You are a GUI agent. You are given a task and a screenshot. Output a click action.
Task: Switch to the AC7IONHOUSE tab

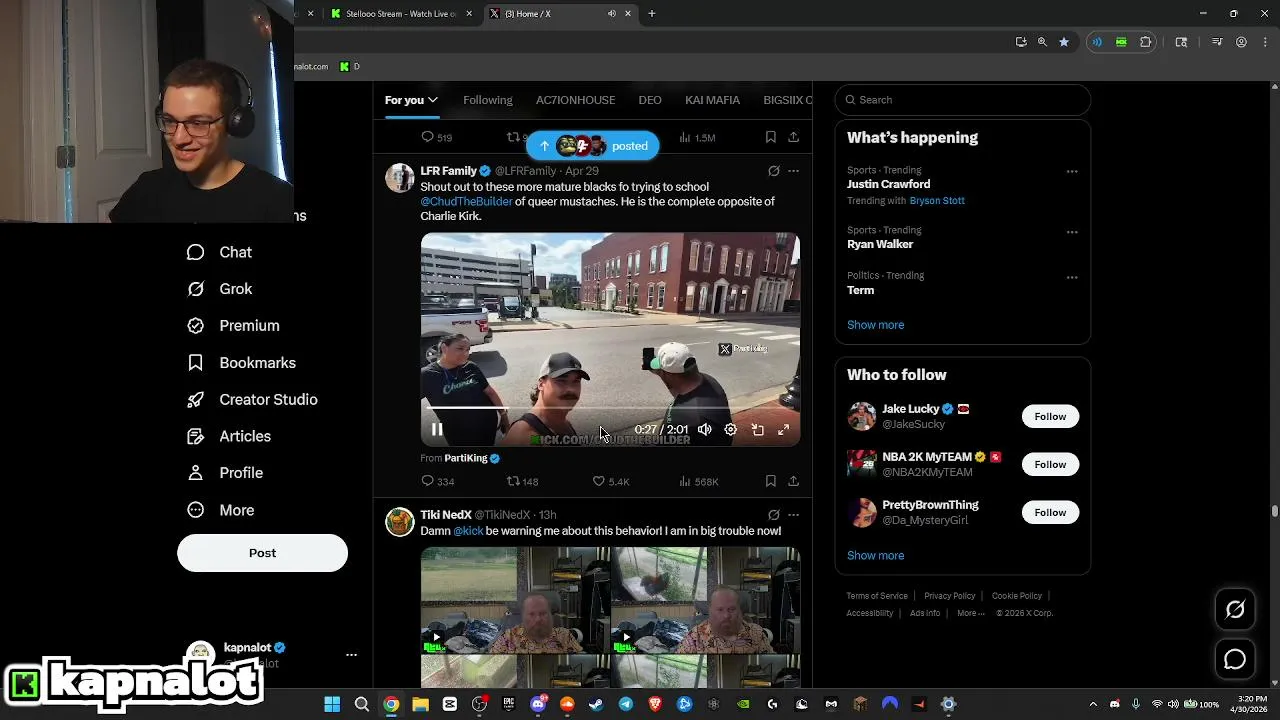point(575,100)
